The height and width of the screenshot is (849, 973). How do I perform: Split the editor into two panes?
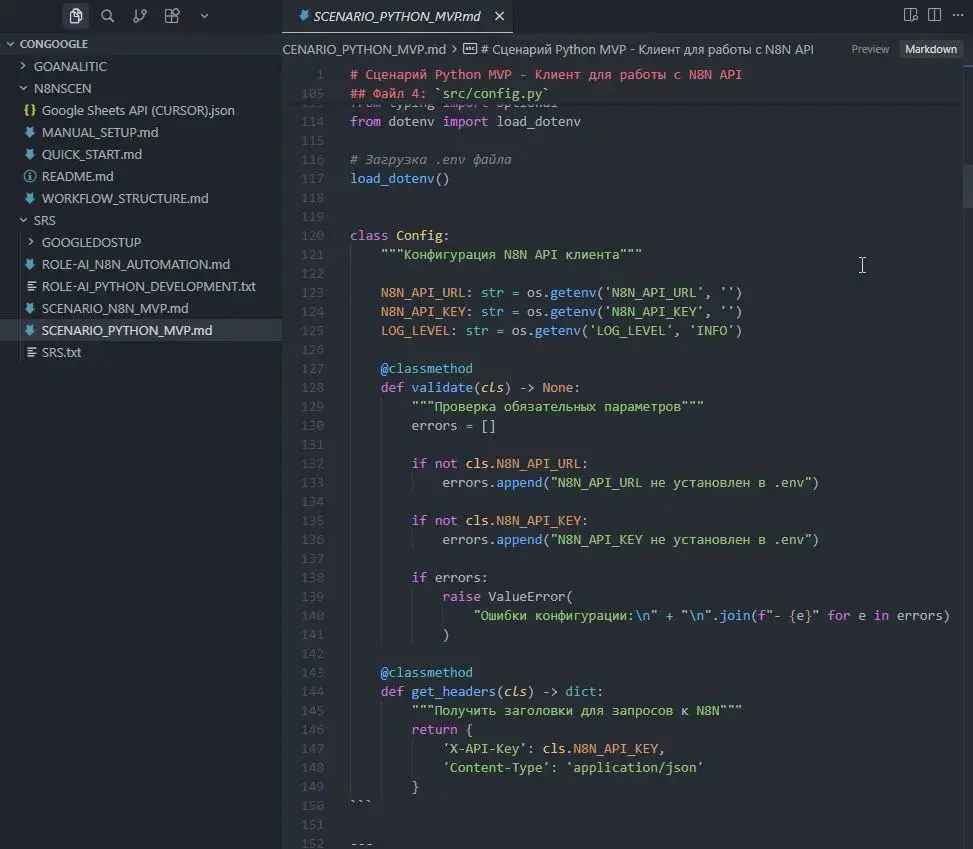click(x=933, y=14)
